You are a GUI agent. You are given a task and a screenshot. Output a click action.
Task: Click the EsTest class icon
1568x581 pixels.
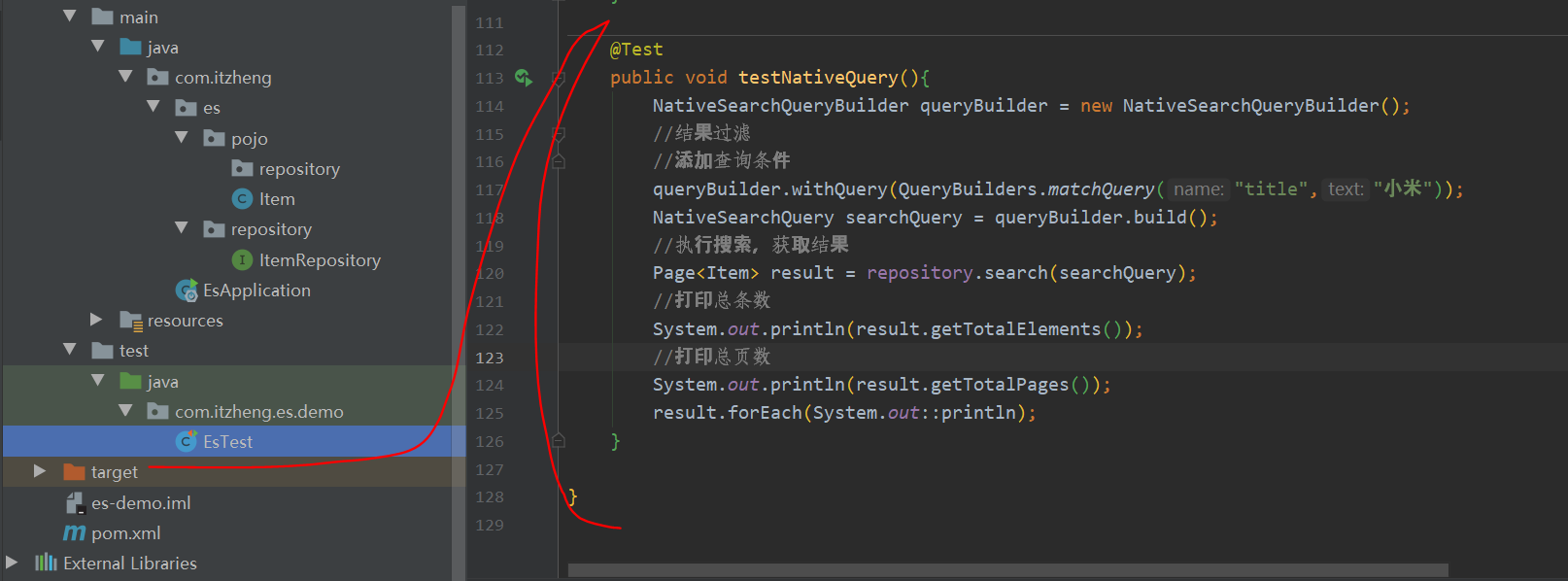tap(187, 441)
